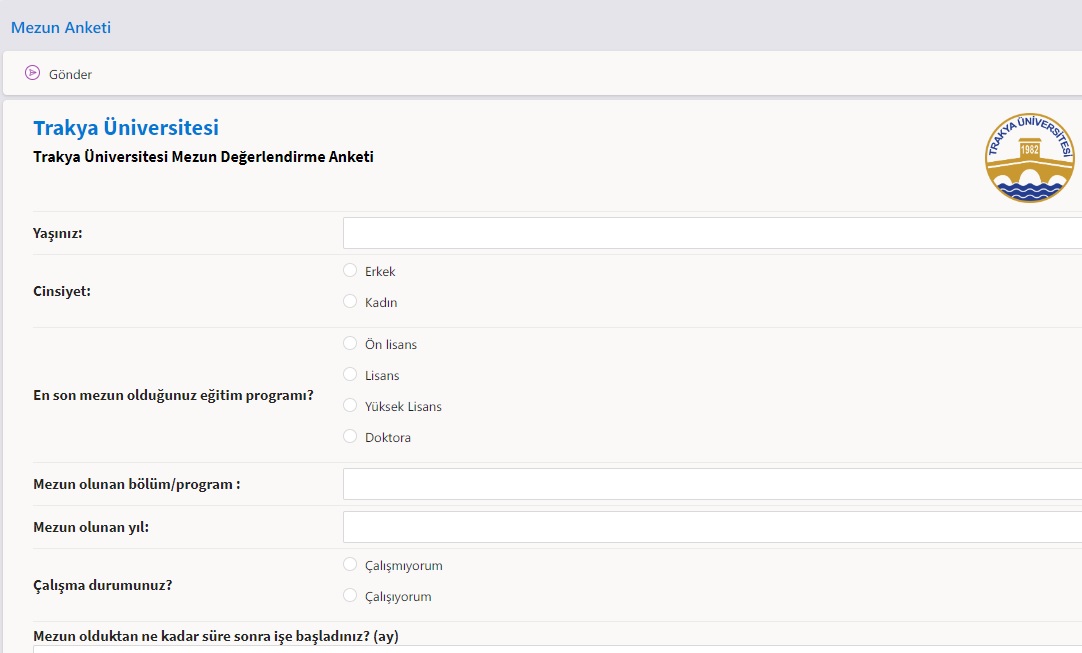
Task: Open the Mezun Anketi page title
Action: (x=61, y=28)
